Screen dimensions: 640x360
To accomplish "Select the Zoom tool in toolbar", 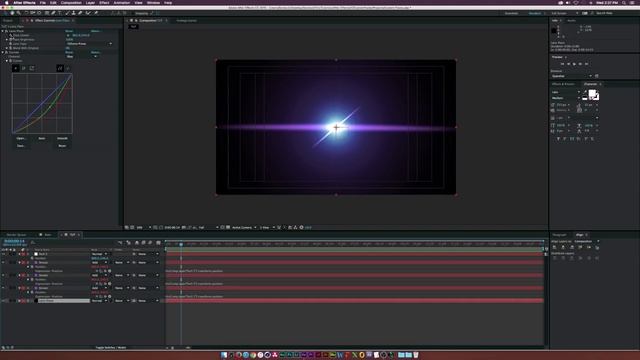I will 19,13.
